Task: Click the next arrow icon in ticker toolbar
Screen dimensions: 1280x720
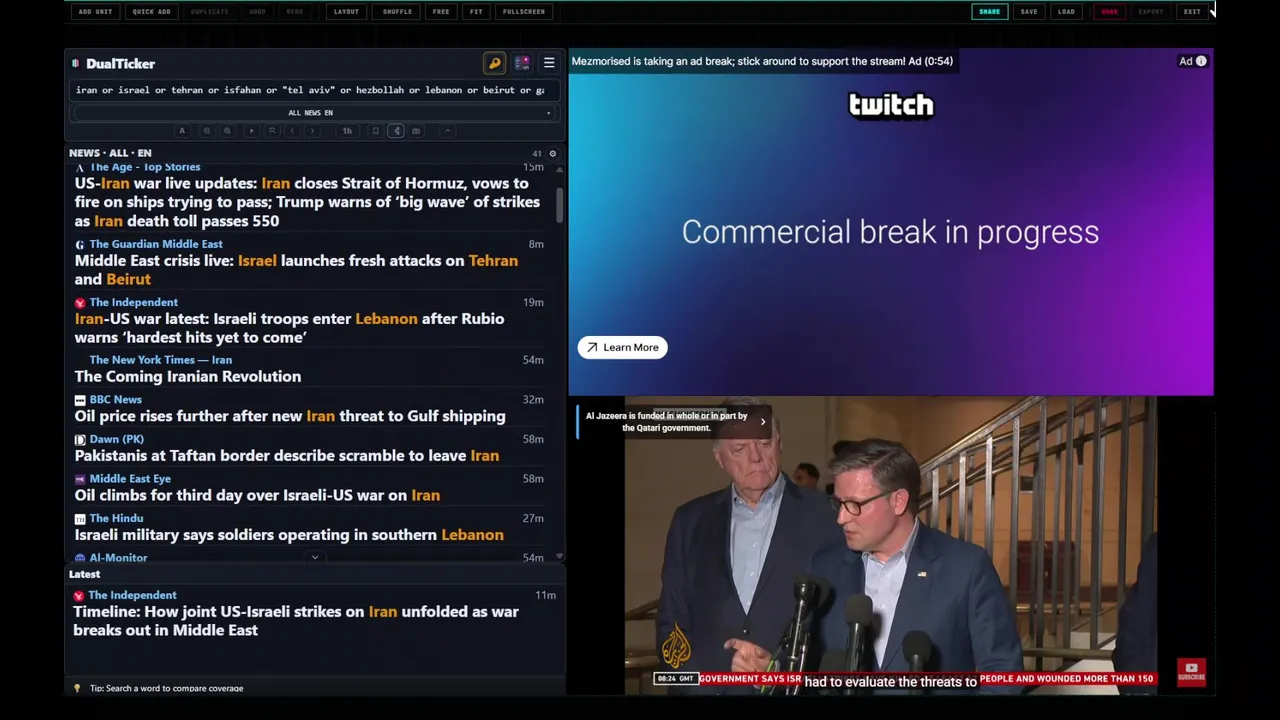Action: (312, 131)
